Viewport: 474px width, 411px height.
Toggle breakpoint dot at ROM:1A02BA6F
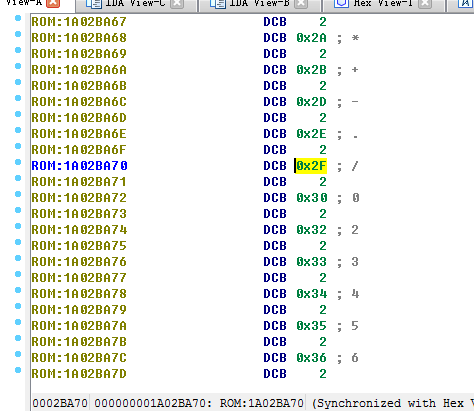(18, 146)
